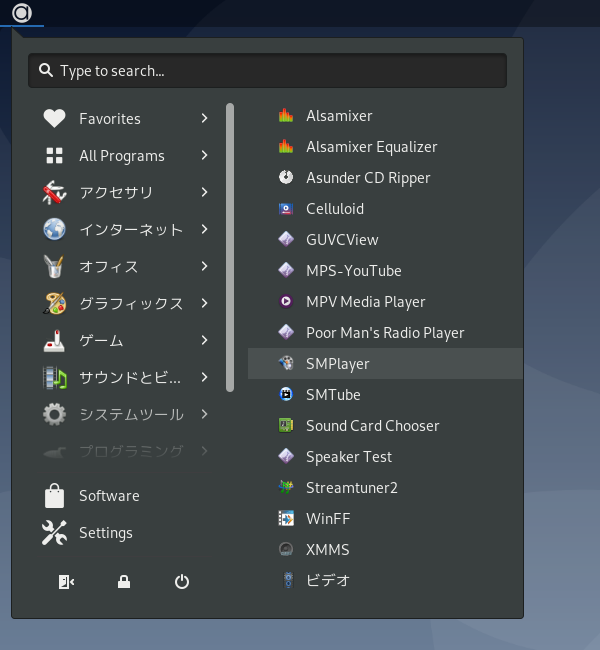Viewport: 600px width, 650px height.
Task: Launch XMMS by name
Action: pos(328,550)
